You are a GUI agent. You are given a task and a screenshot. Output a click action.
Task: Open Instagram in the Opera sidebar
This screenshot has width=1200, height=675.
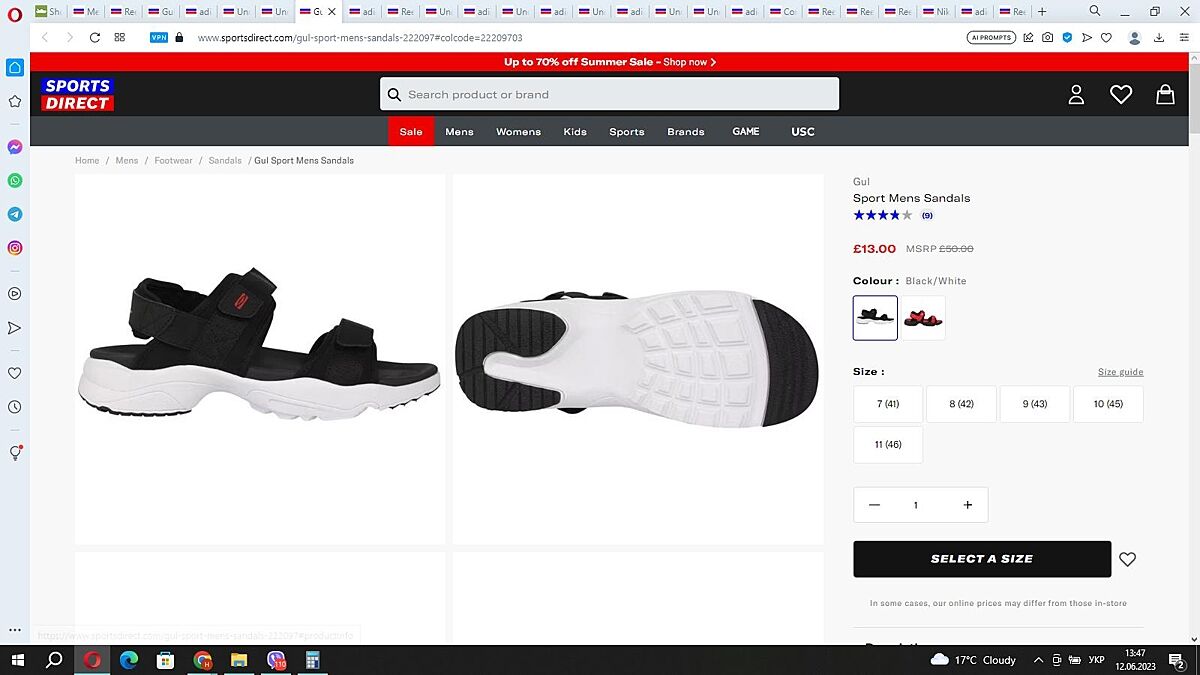[15, 248]
